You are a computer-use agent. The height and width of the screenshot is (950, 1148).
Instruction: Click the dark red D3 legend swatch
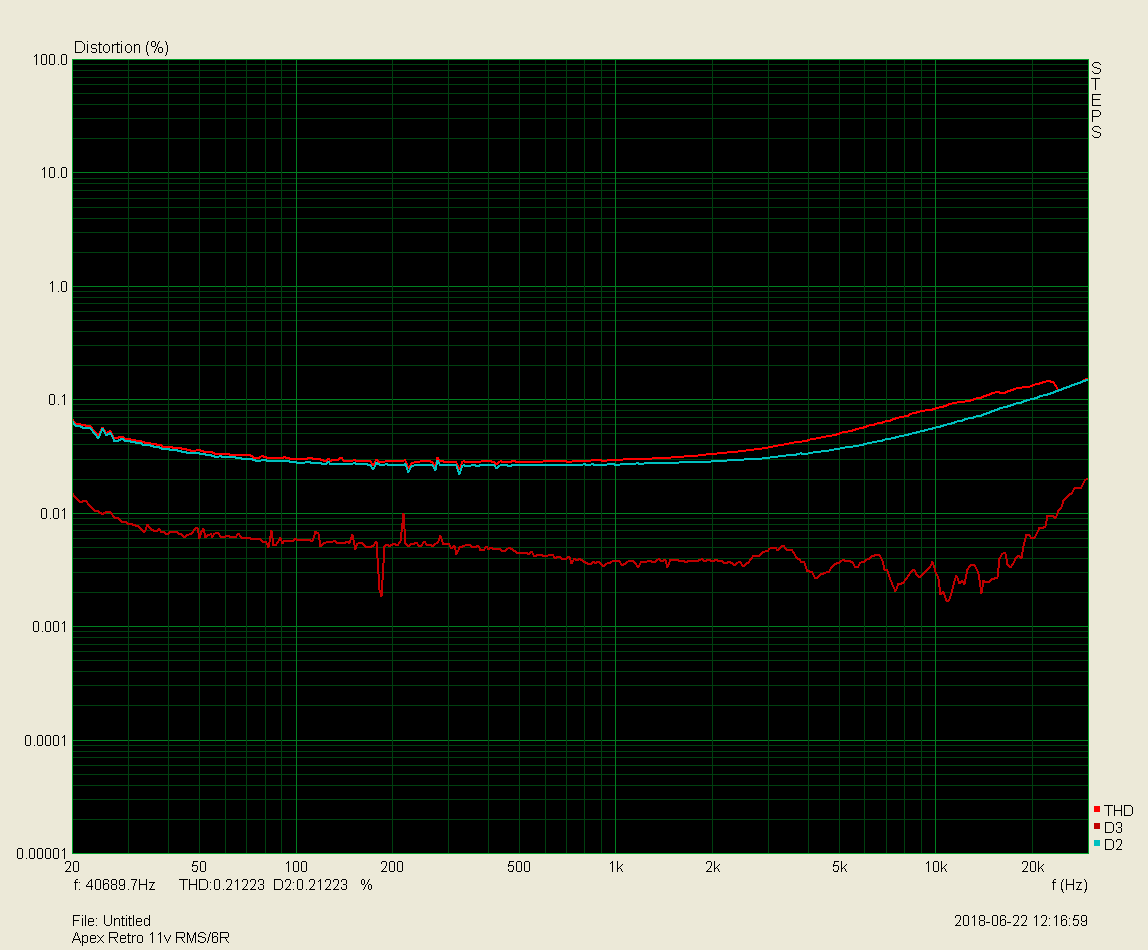pyautogui.click(x=1097, y=826)
